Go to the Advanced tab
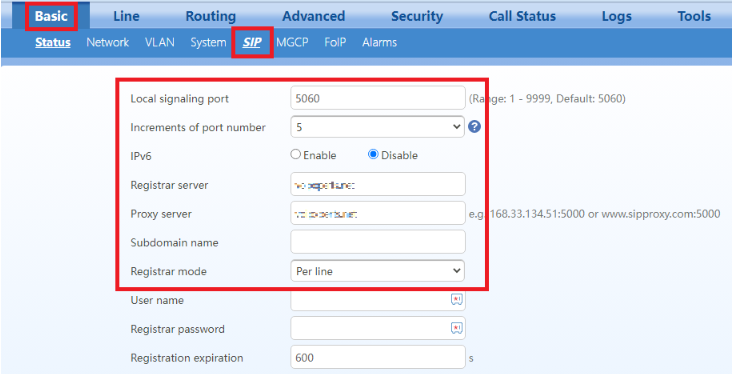 click(313, 16)
